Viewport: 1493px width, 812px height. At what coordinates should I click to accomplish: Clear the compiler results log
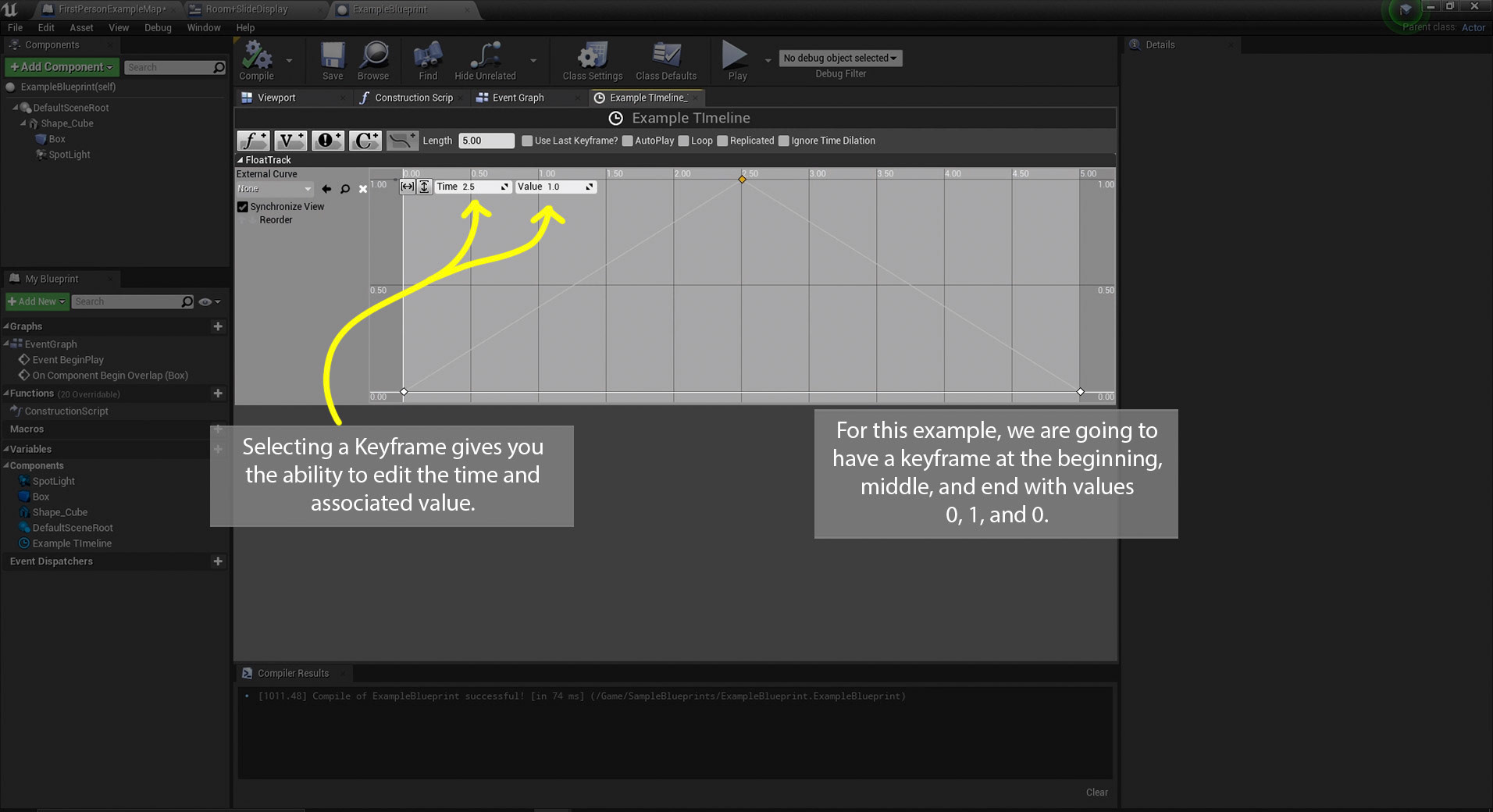(1096, 792)
